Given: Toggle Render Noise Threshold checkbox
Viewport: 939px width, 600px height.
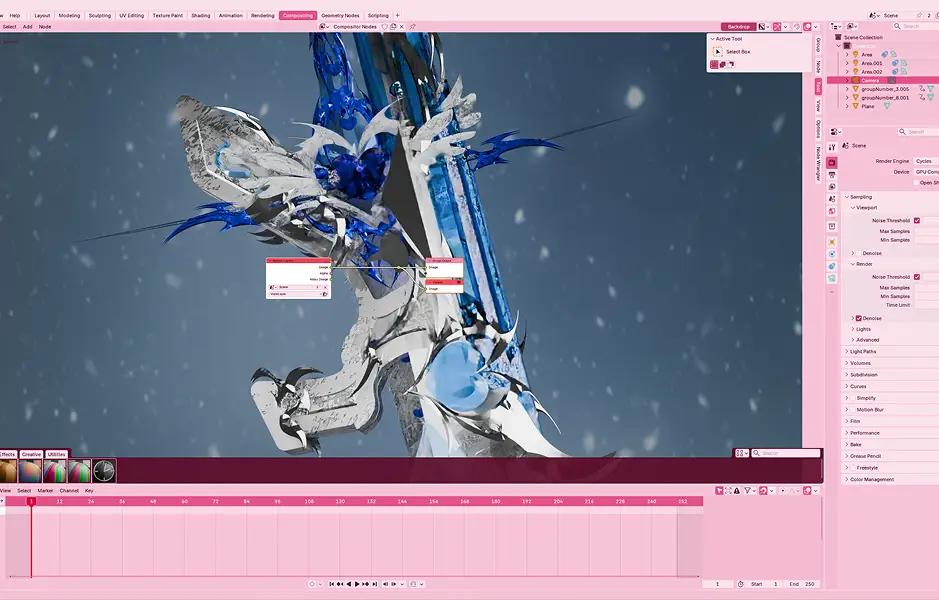Looking at the screenshot, I should (x=917, y=277).
